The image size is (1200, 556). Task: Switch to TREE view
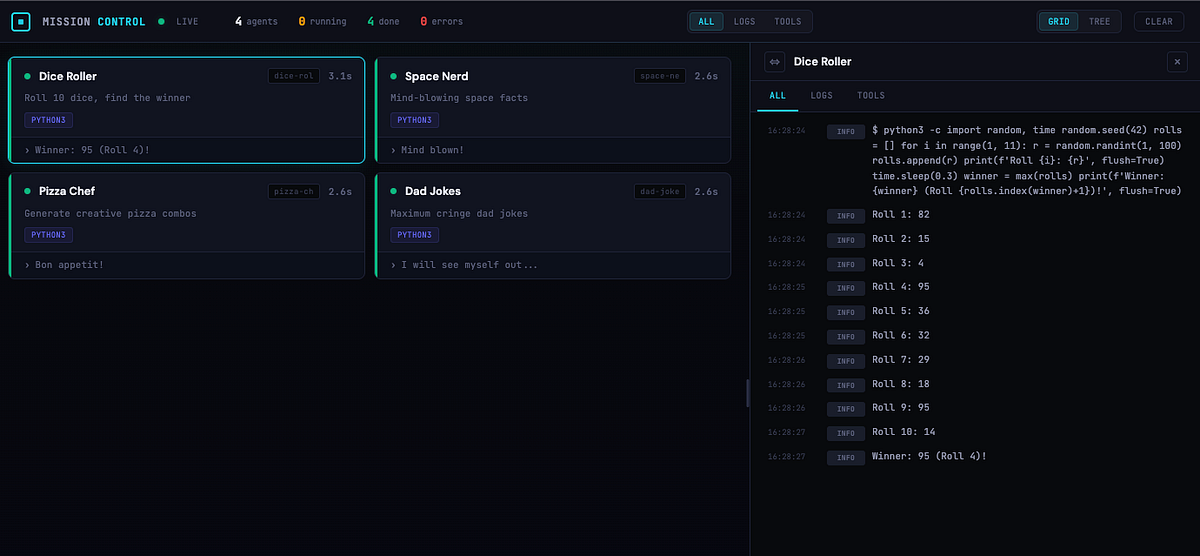pyautogui.click(x=1099, y=21)
